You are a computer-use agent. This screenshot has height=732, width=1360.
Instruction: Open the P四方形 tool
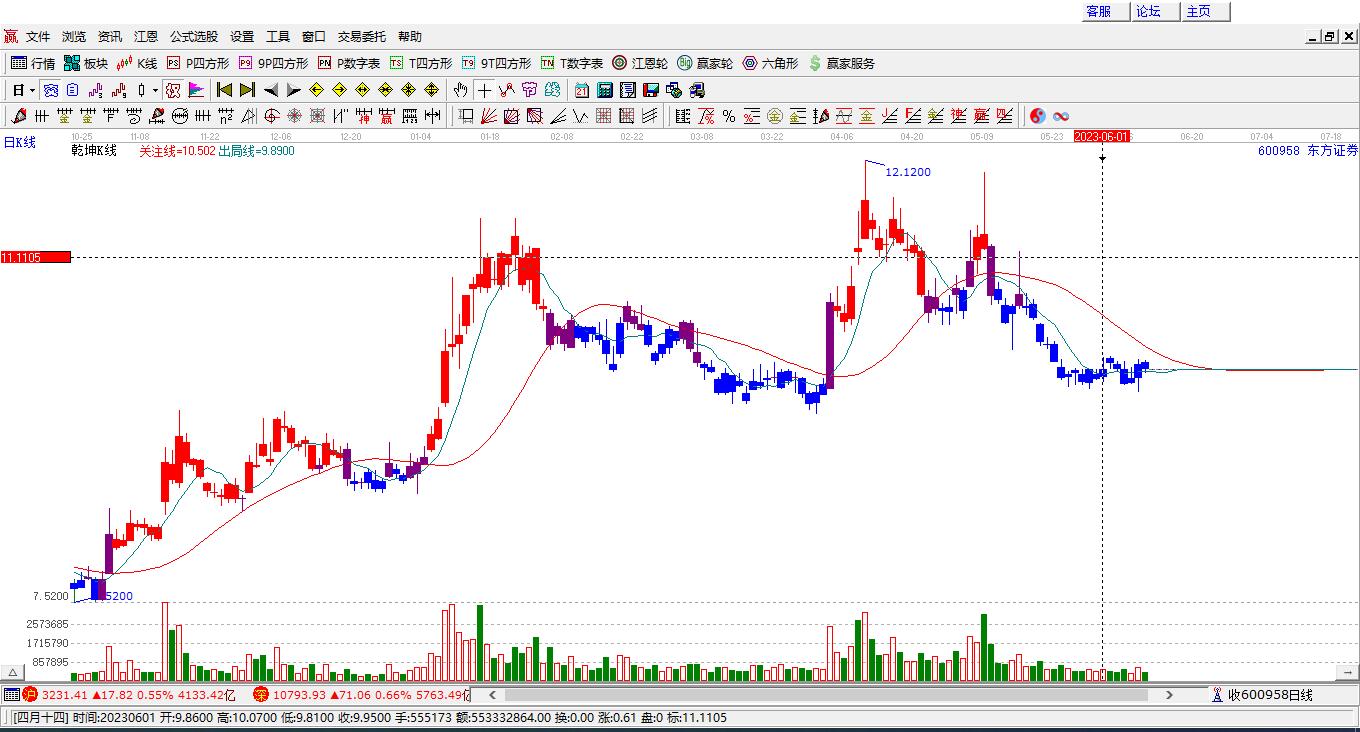point(197,63)
